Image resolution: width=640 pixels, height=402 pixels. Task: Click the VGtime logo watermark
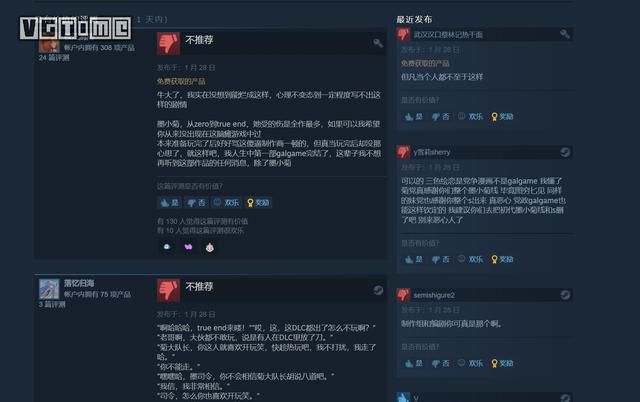click(x=76, y=28)
